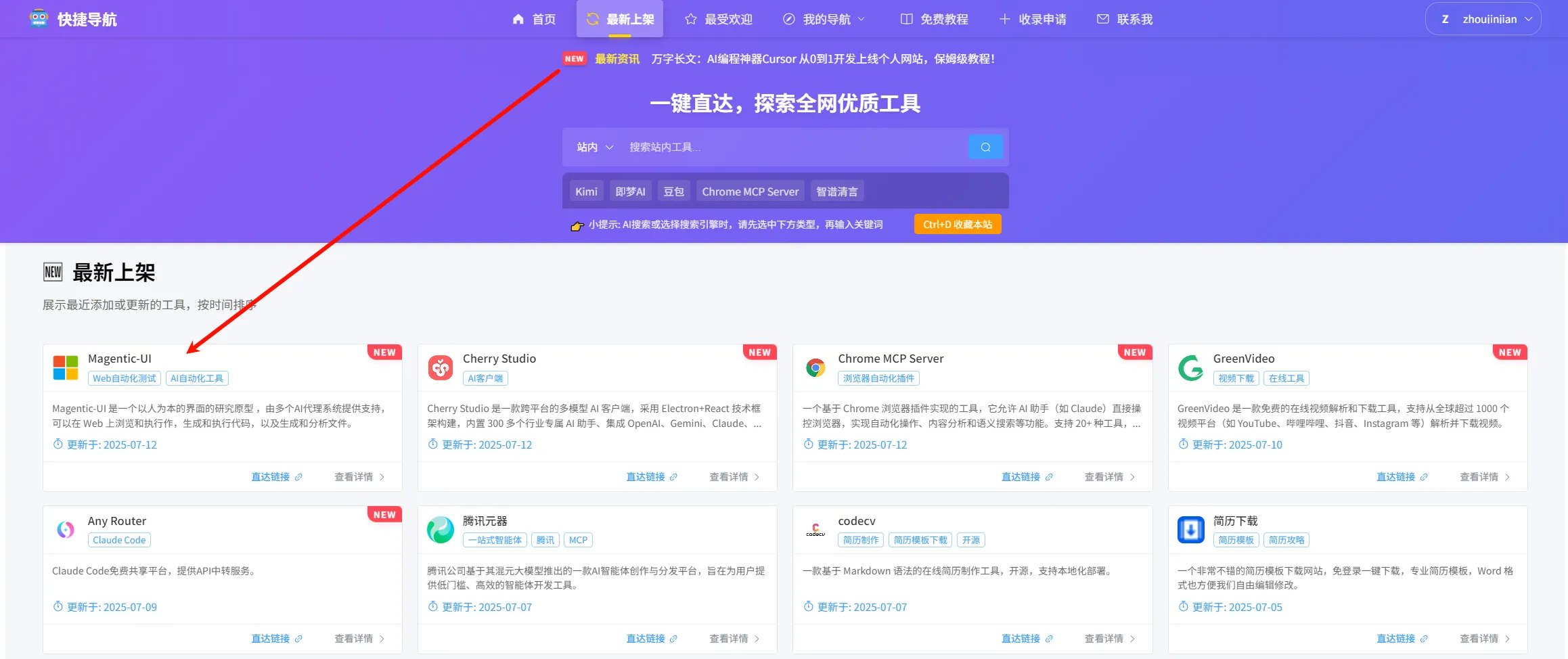Screen dimensions: 1568x659
Task: Click the 快捷导航 robot logo
Action: pos(39,18)
